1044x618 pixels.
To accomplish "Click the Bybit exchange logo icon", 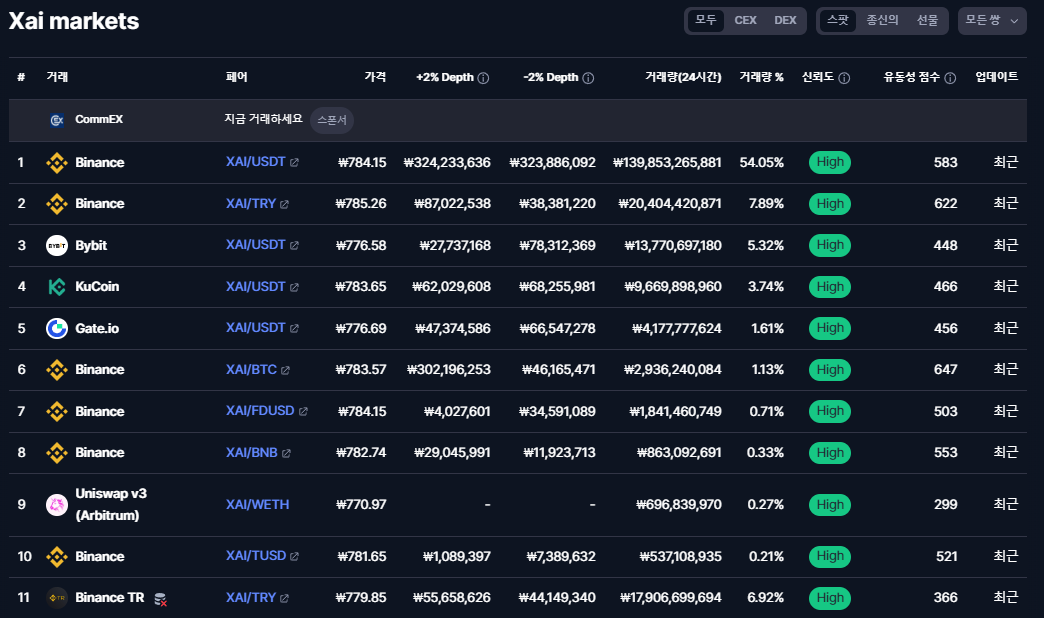I will click(x=57, y=245).
